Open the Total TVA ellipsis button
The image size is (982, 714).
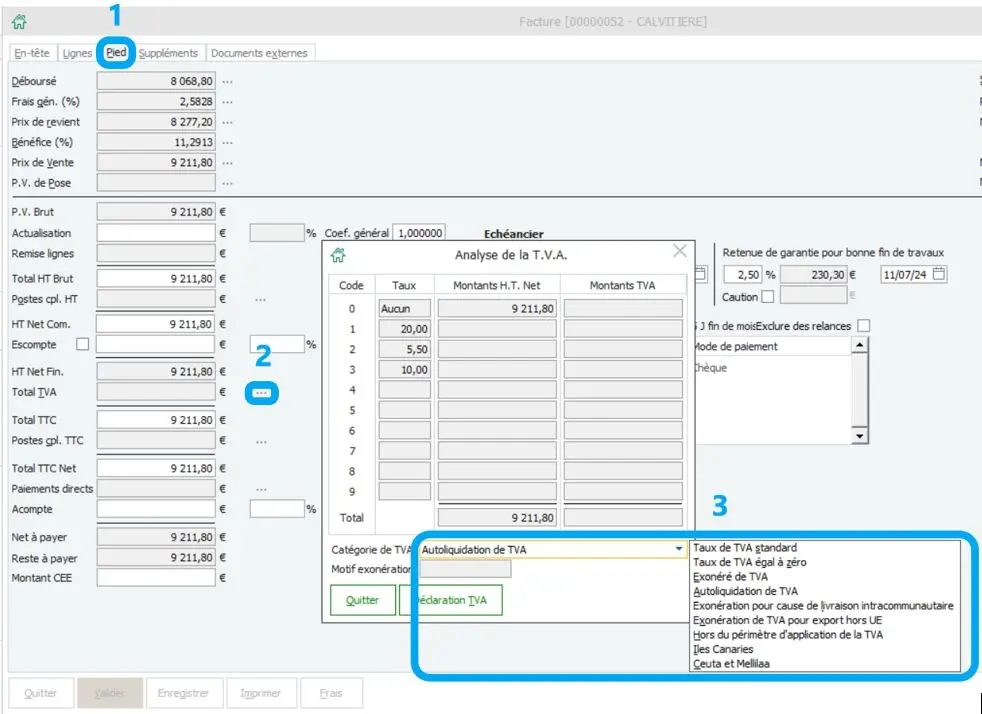click(x=262, y=393)
